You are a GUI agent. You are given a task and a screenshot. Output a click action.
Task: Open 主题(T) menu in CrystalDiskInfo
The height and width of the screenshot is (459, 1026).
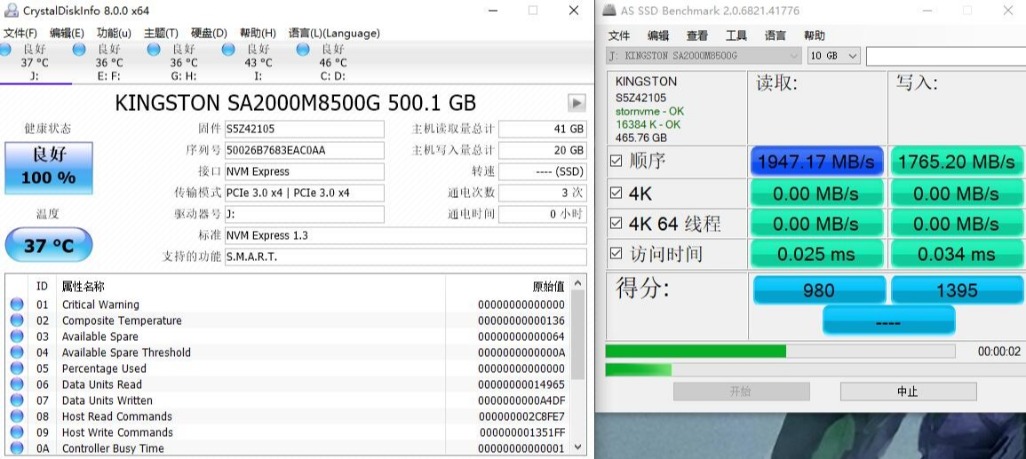tap(161, 33)
